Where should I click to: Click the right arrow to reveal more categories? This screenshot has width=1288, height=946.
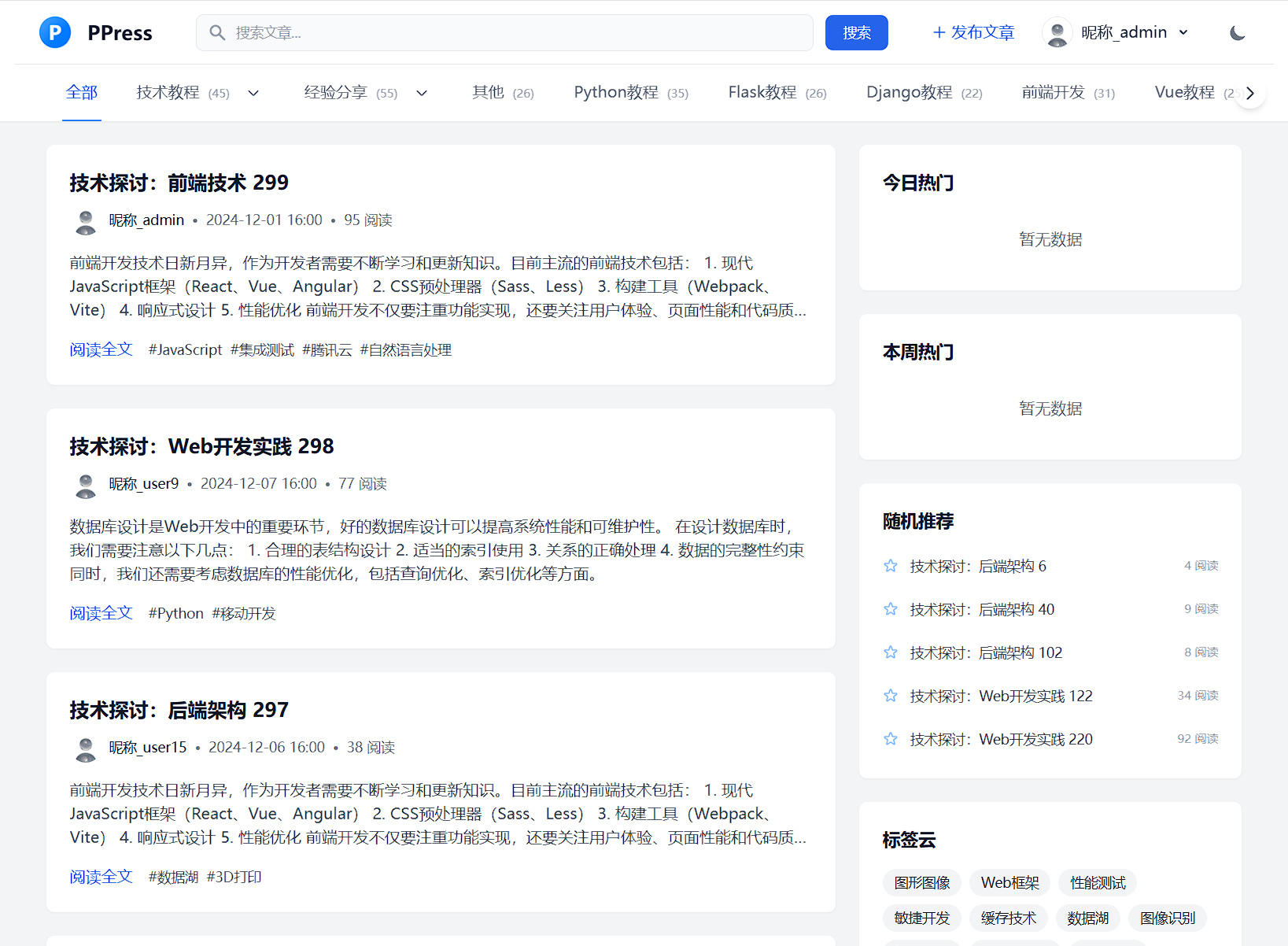point(1250,92)
